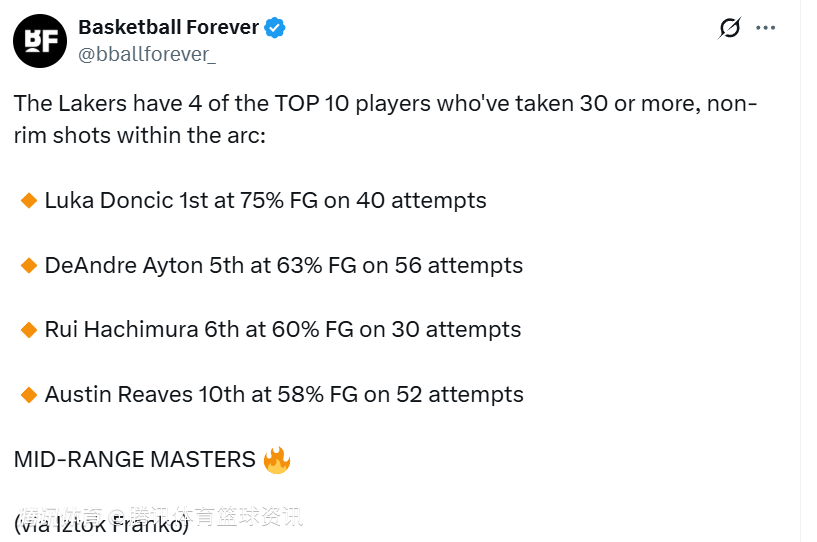Viewport: 817px width, 542px height.
Task: Click the MID-RANGE MASTERS text
Action: pos(135,460)
